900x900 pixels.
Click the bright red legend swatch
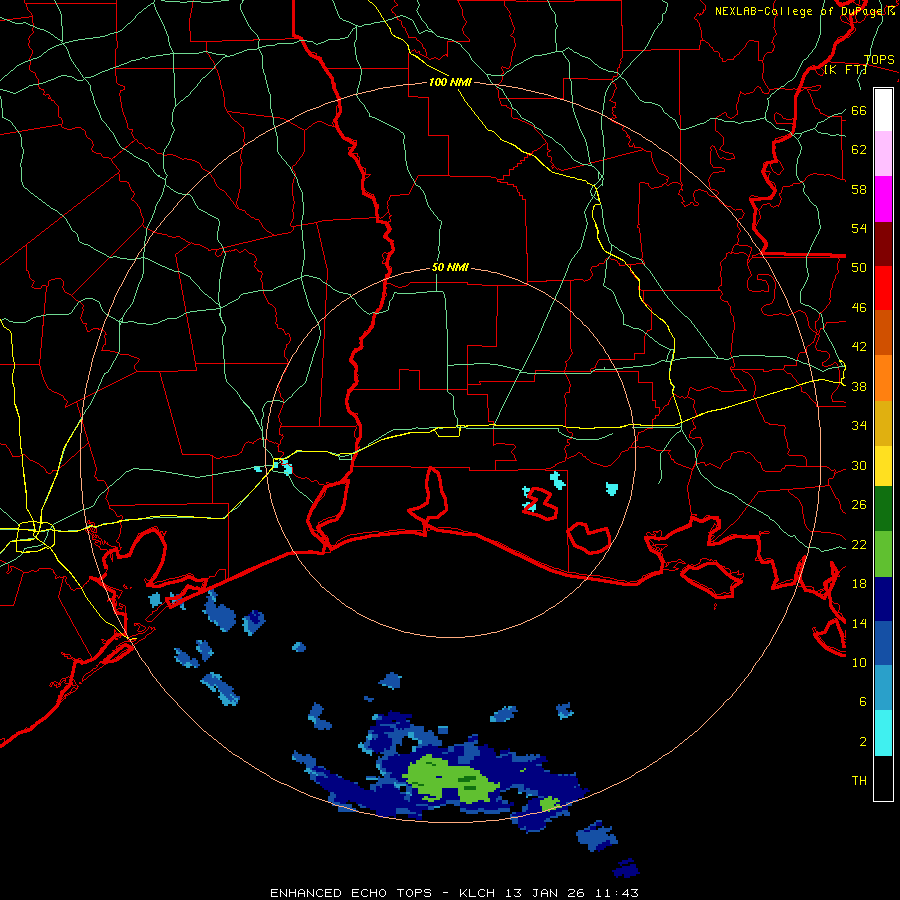[883, 288]
